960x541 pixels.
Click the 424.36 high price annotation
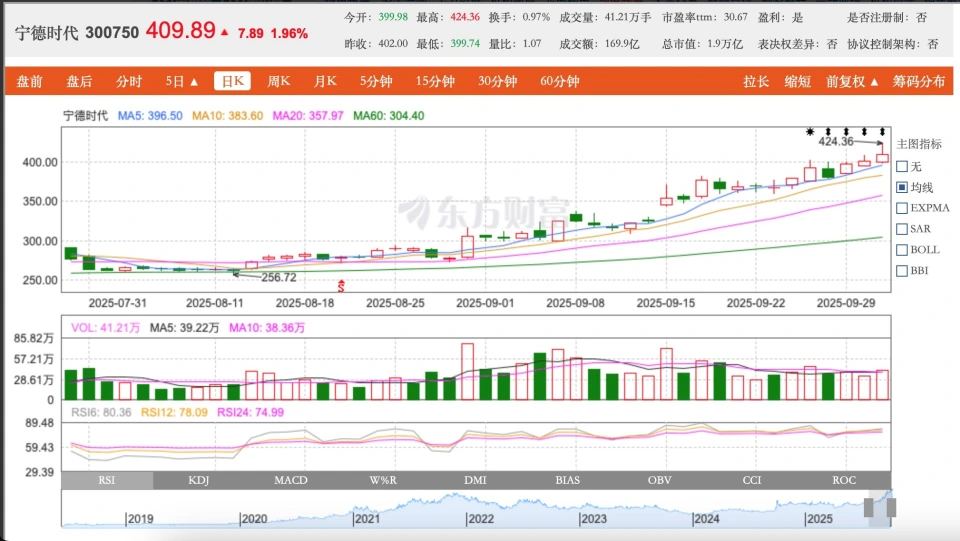(x=842, y=142)
